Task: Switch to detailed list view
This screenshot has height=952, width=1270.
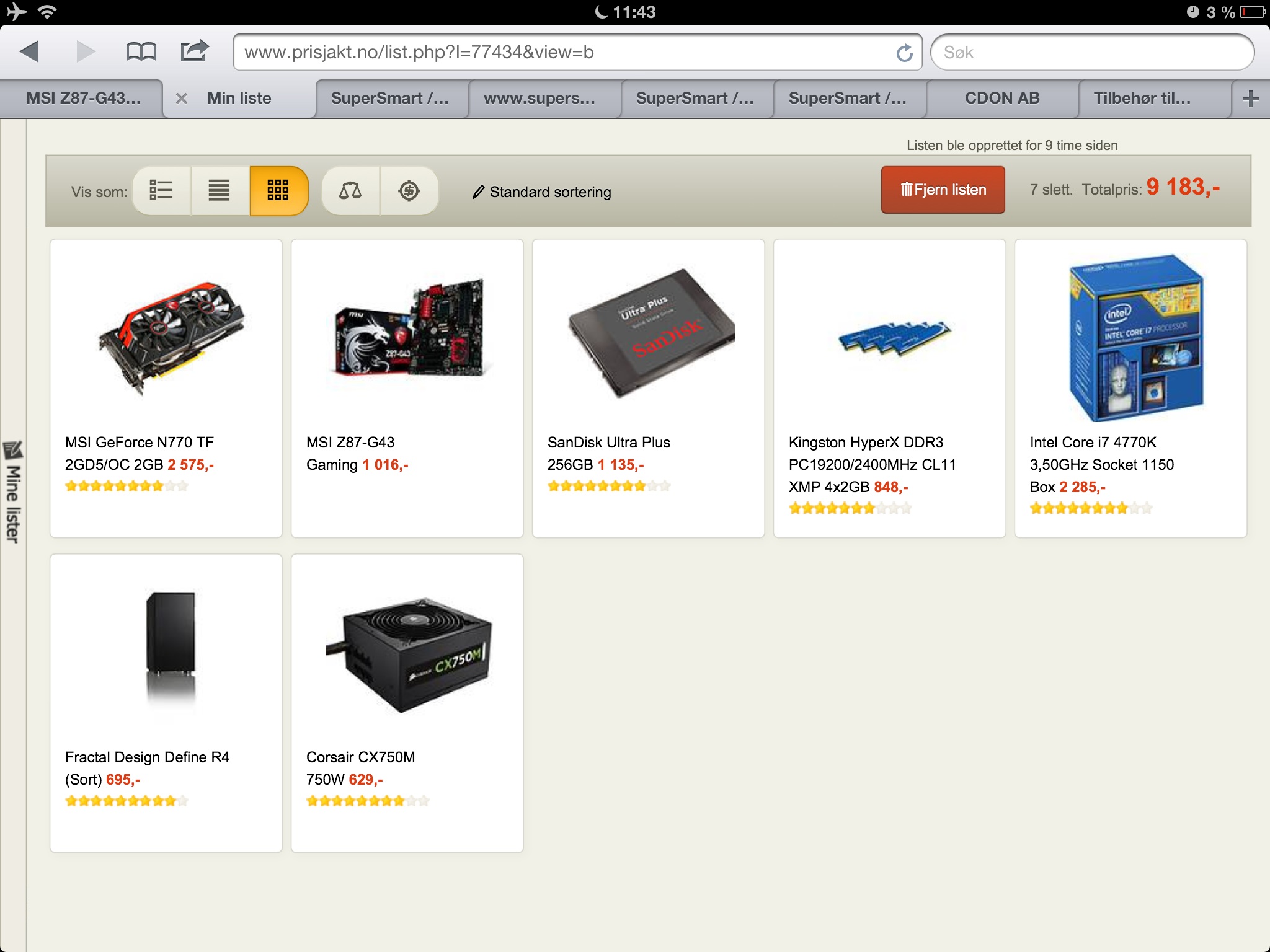Action: pos(161,190)
